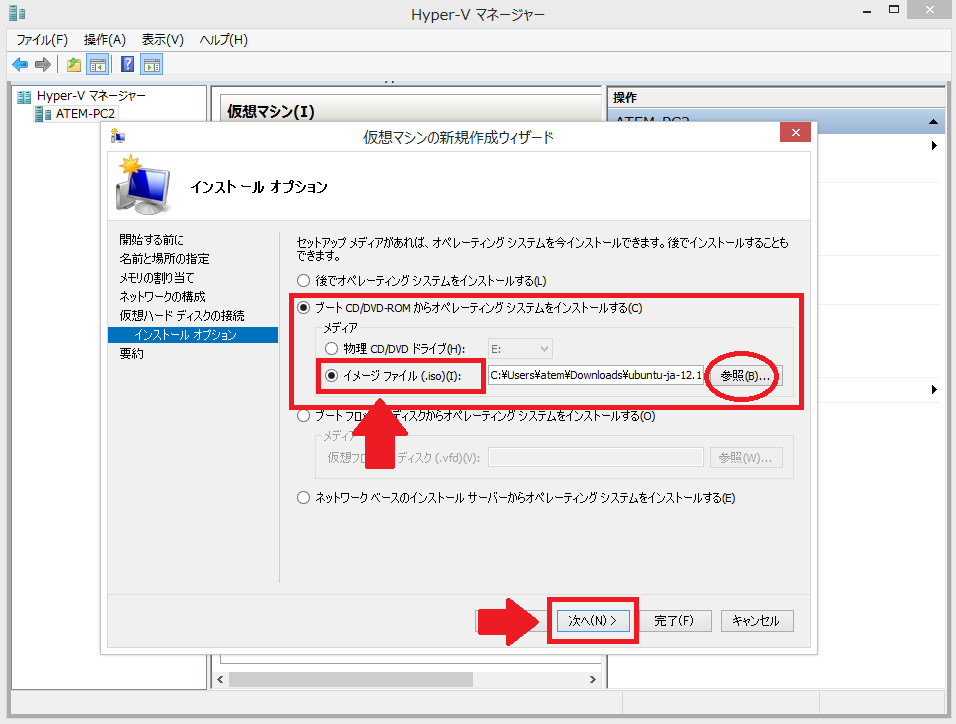Screen dimensions: 956x724
Task: Select ATEM-PC2 in the console tree
Action: pos(85,114)
